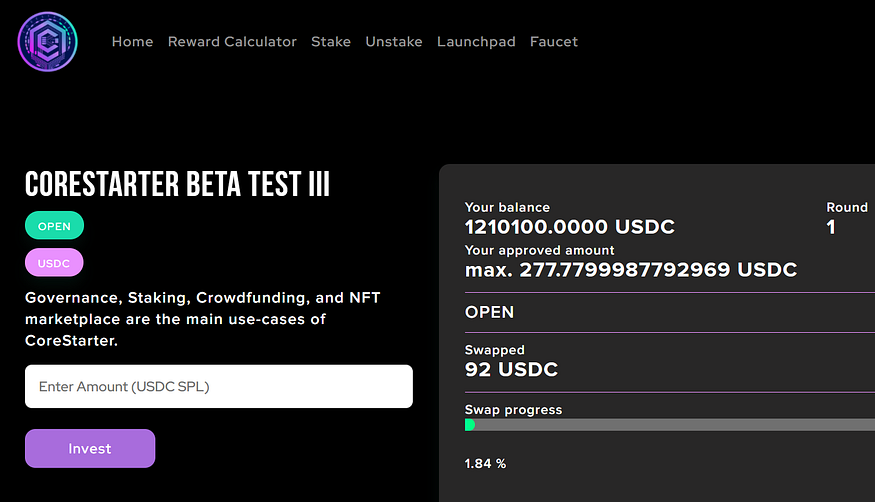The image size is (875, 502).
Task: Click the max approved amount value
Action: pos(631,270)
